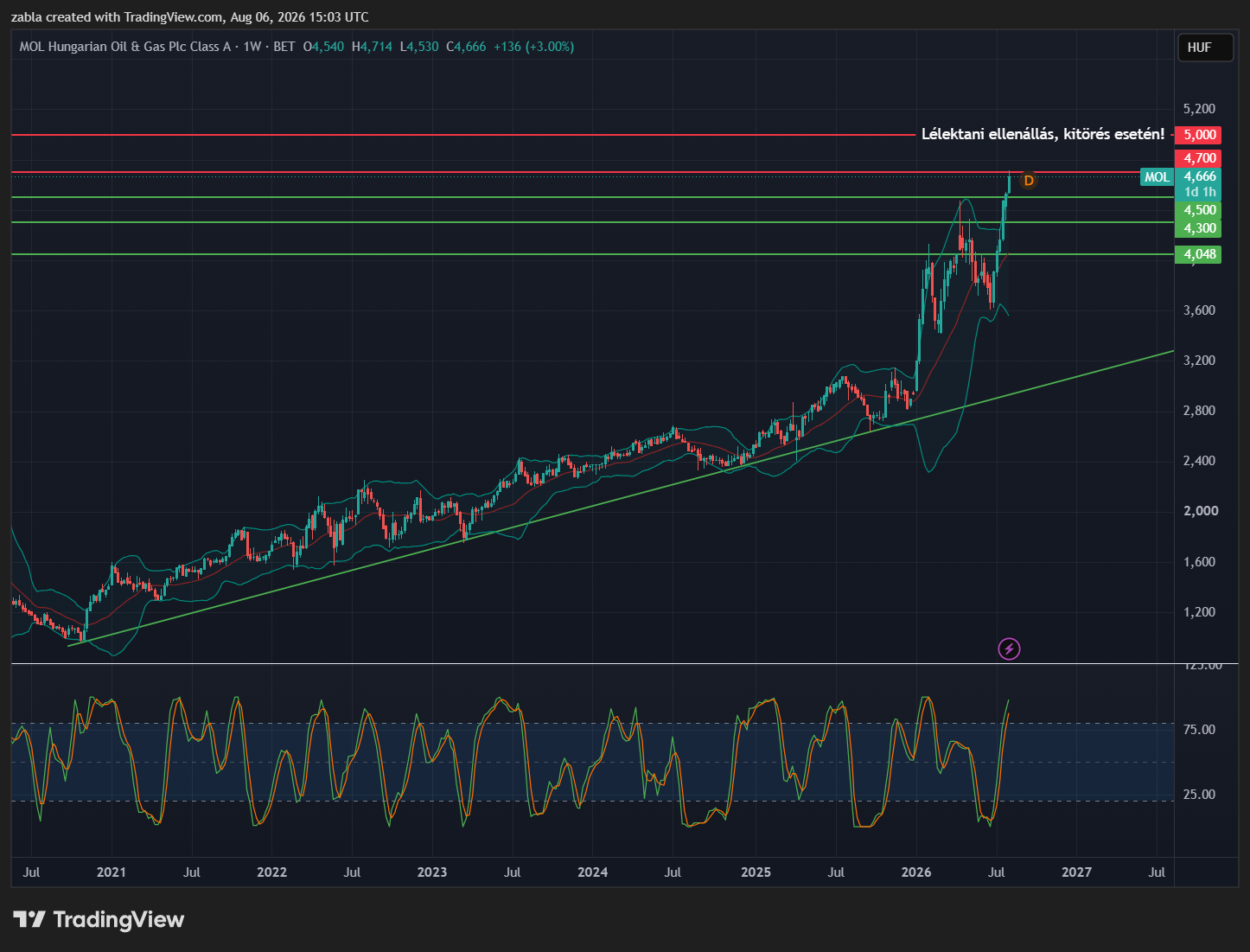This screenshot has width=1250, height=952.
Task: Click the BET exchange label
Action: pyautogui.click(x=284, y=47)
